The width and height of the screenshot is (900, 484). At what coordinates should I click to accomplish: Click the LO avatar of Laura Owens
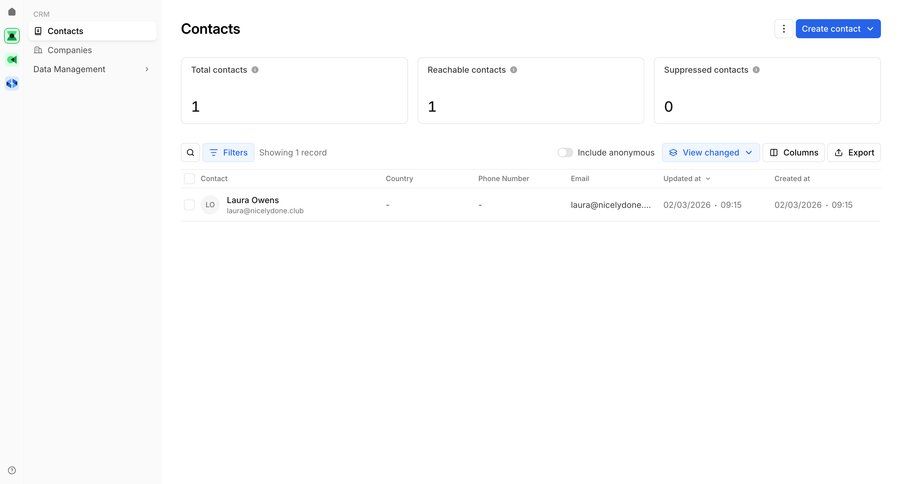click(x=210, y=205)
